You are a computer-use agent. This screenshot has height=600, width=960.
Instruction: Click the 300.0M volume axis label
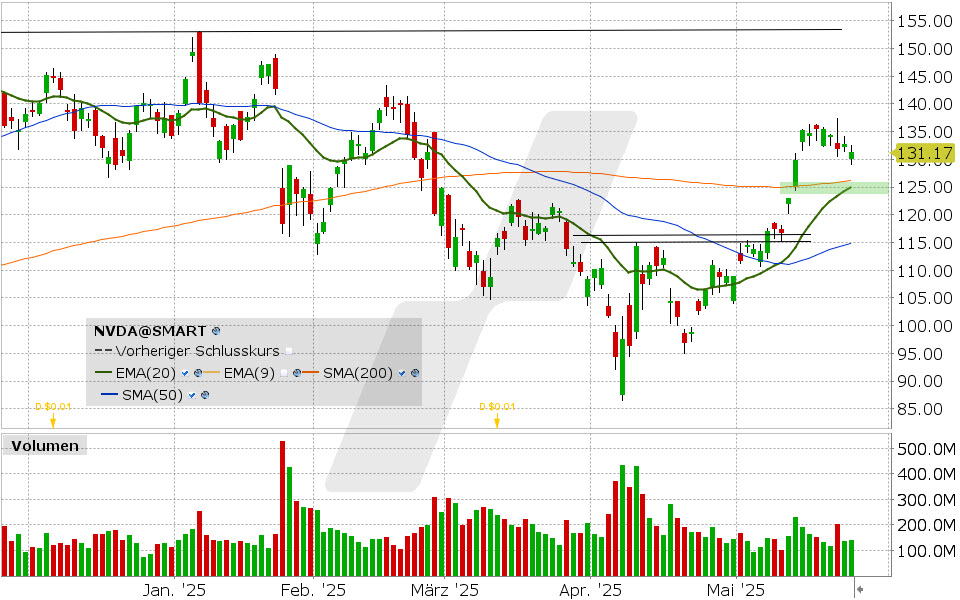[x=926, y=500]
